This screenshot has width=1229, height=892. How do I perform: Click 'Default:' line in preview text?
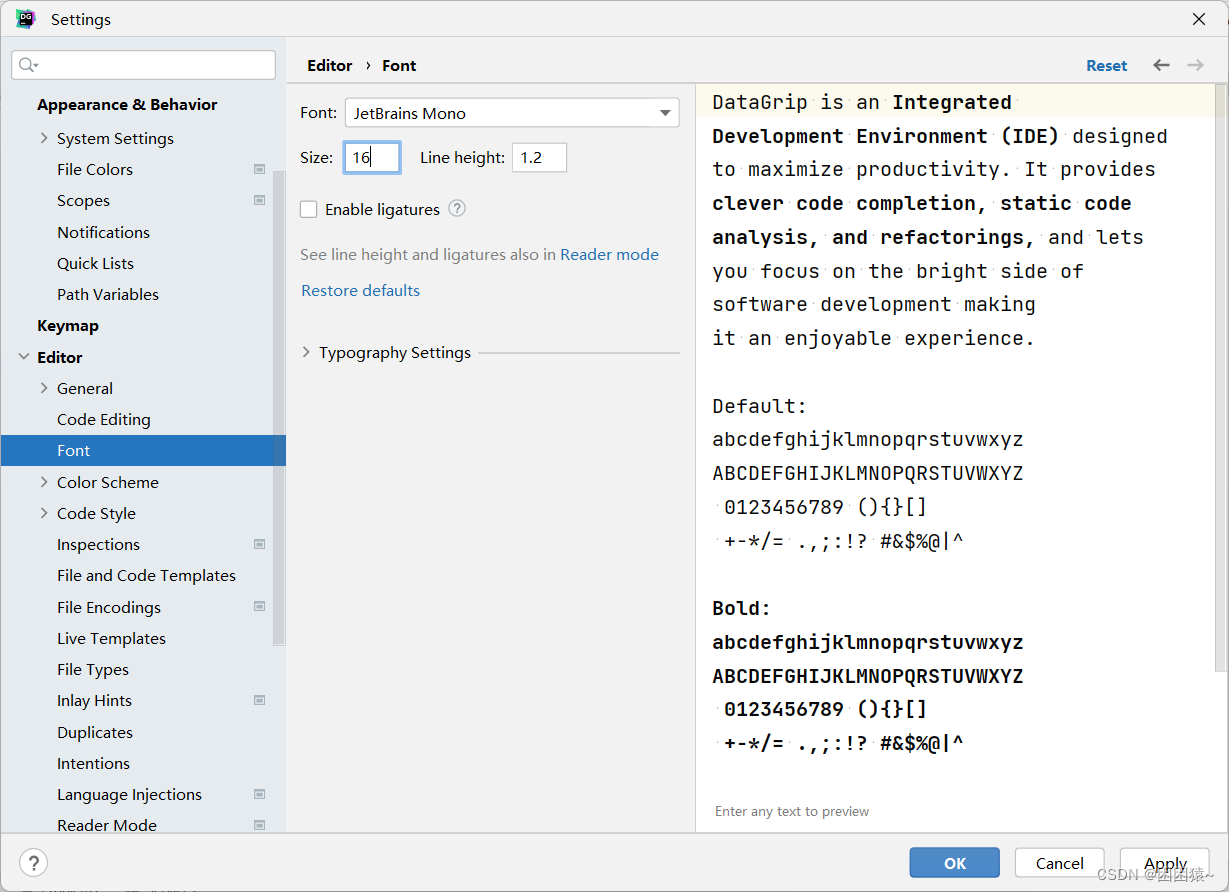tap(759, 406)
